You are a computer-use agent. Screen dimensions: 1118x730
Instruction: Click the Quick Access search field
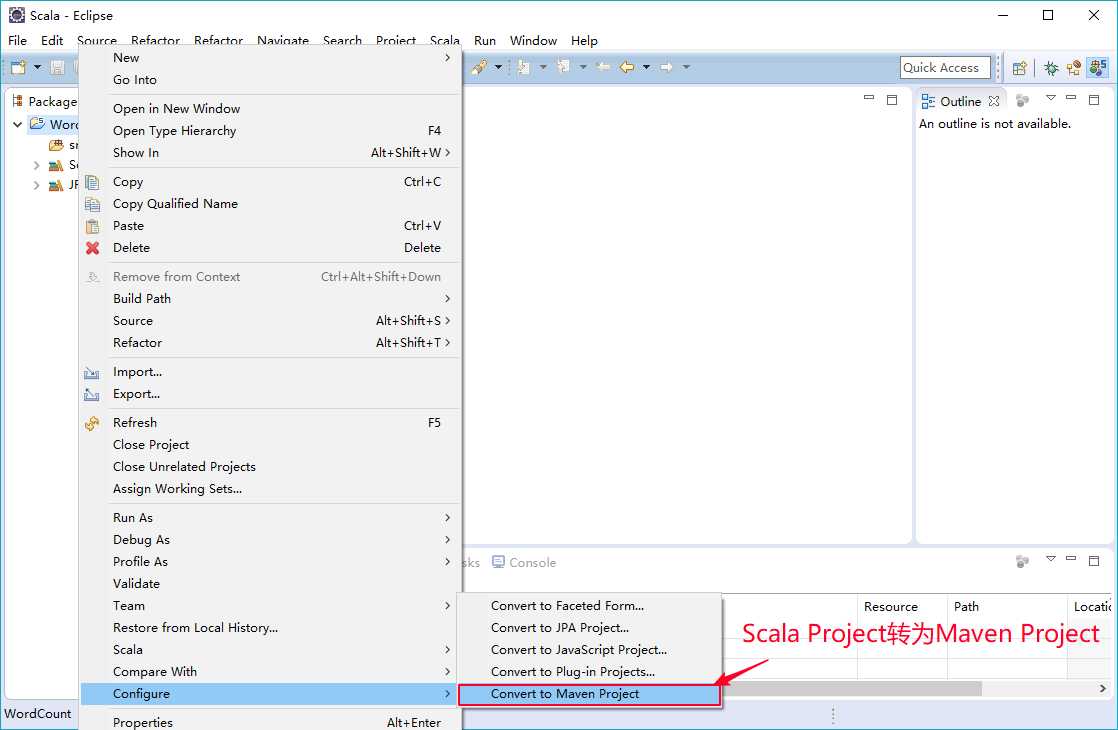(945, 68)
